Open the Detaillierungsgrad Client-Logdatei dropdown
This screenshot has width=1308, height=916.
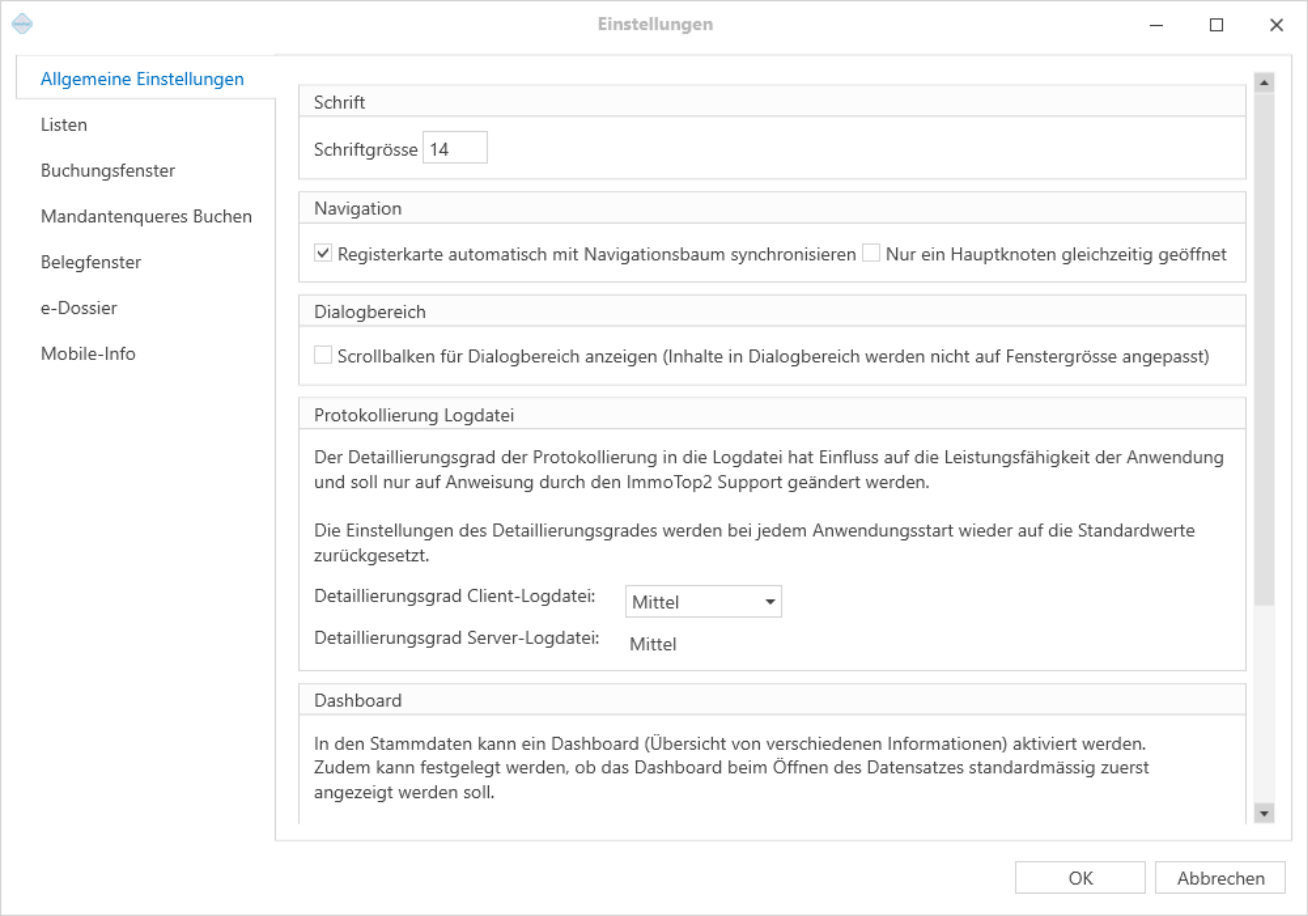coord(703,602)
